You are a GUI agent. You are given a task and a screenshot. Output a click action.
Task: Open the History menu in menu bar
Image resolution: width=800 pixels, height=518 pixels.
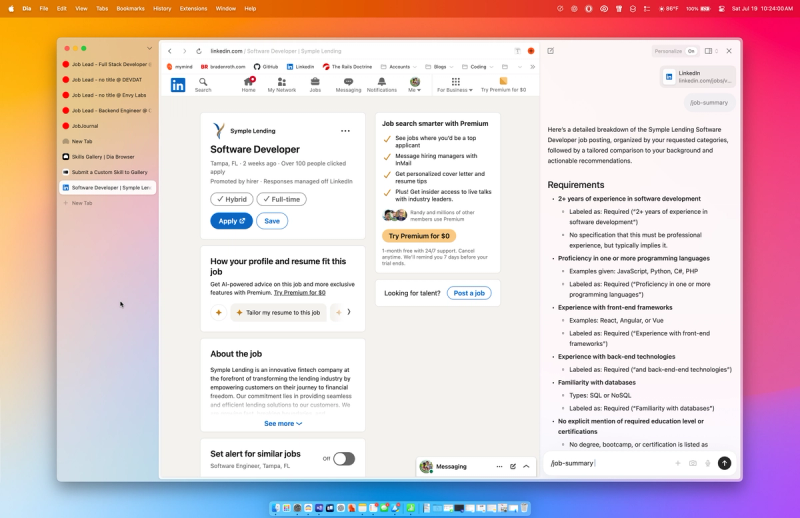click(x=162, y=9)
